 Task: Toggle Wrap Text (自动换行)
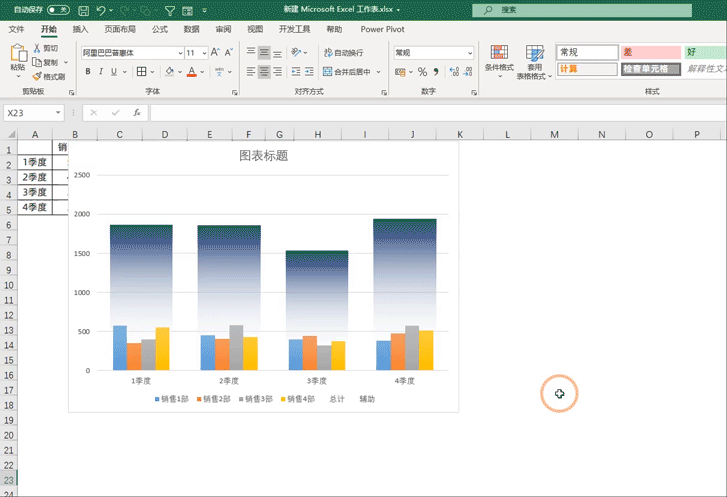[x=343, y=53]
